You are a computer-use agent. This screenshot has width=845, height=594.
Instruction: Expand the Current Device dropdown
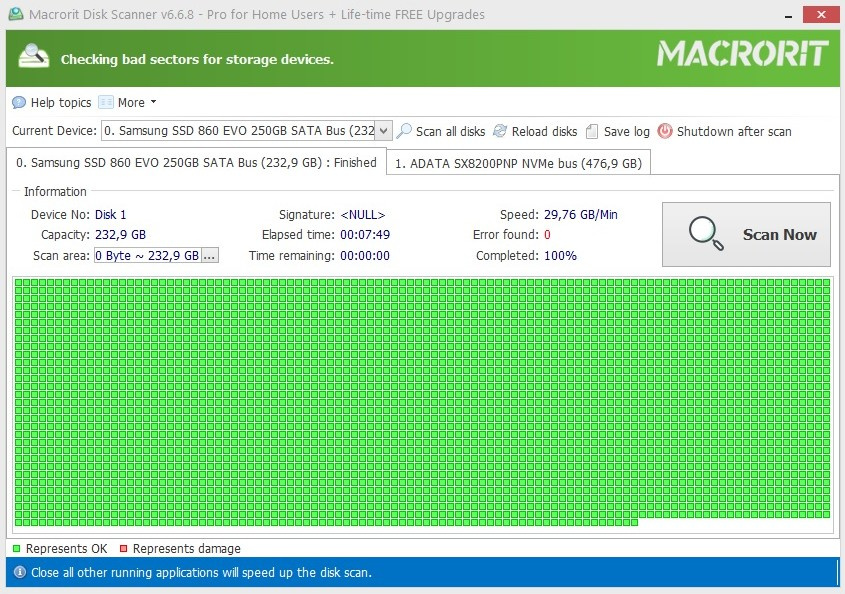pos(383,131)
